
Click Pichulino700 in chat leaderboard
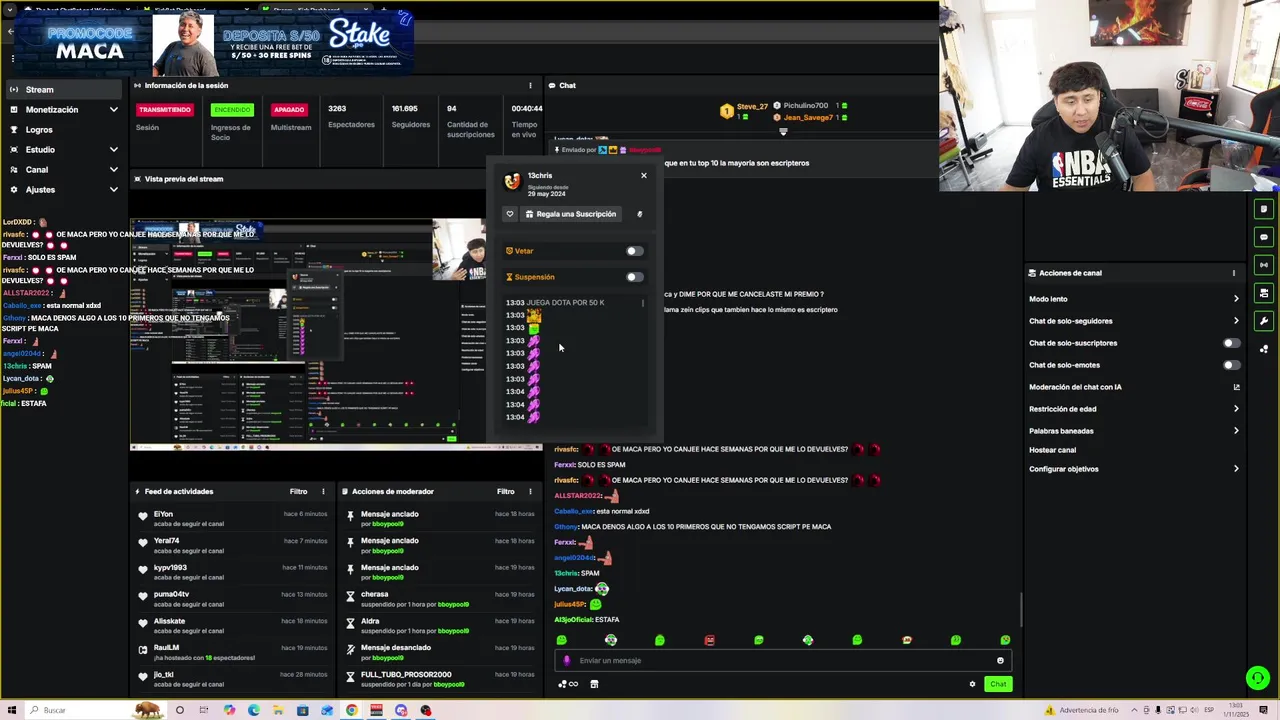(x=806, y=106)
